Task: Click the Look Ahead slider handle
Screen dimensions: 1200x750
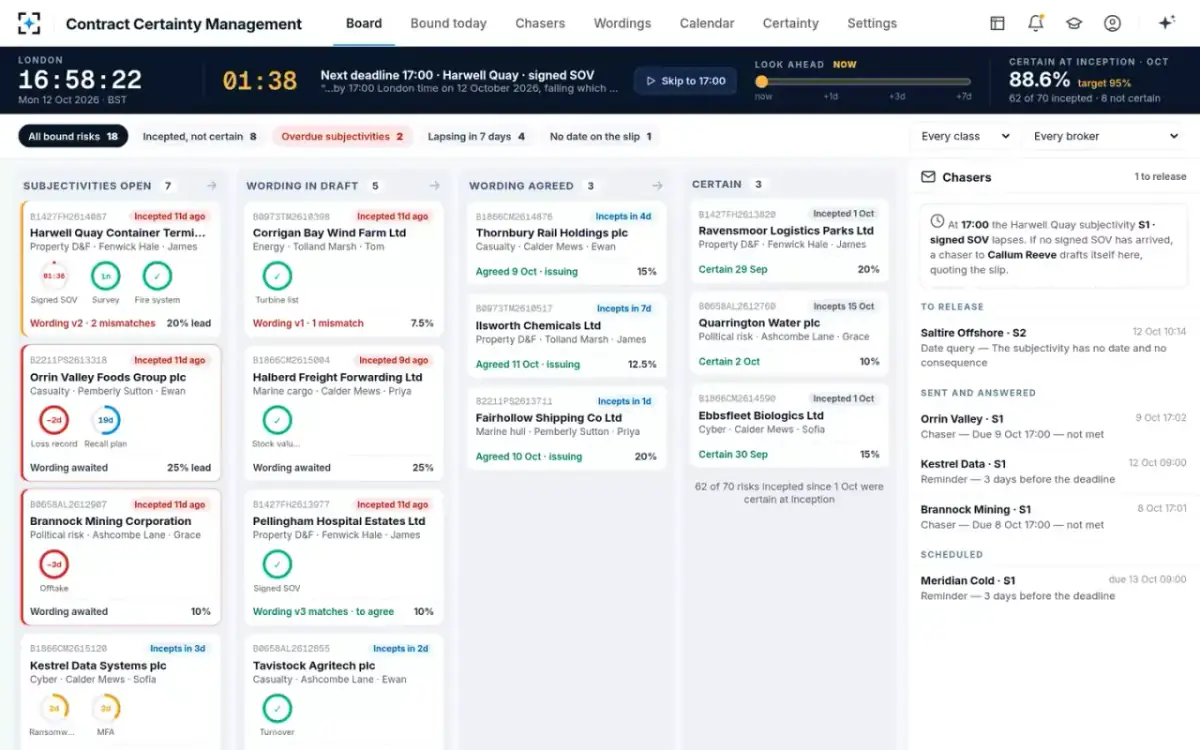Action: pos(762,82)
